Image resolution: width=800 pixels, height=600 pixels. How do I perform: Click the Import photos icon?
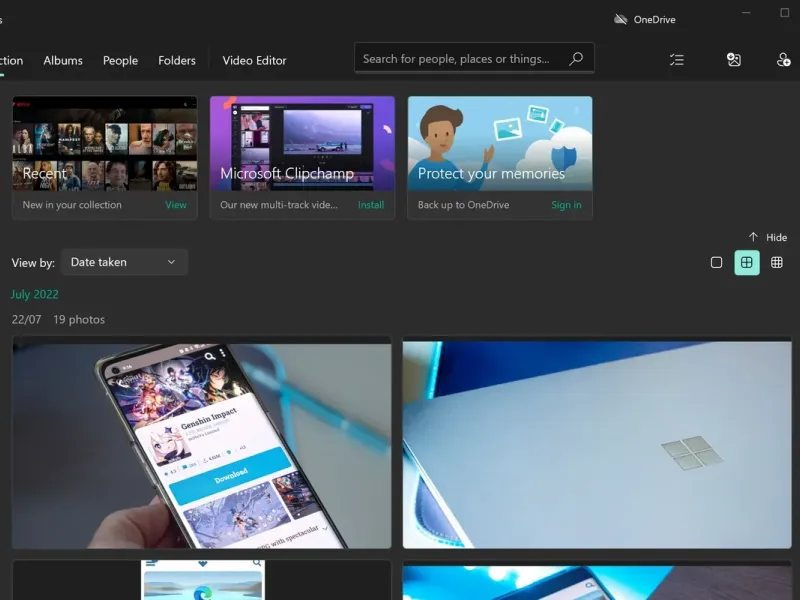(x=734, y=60)
